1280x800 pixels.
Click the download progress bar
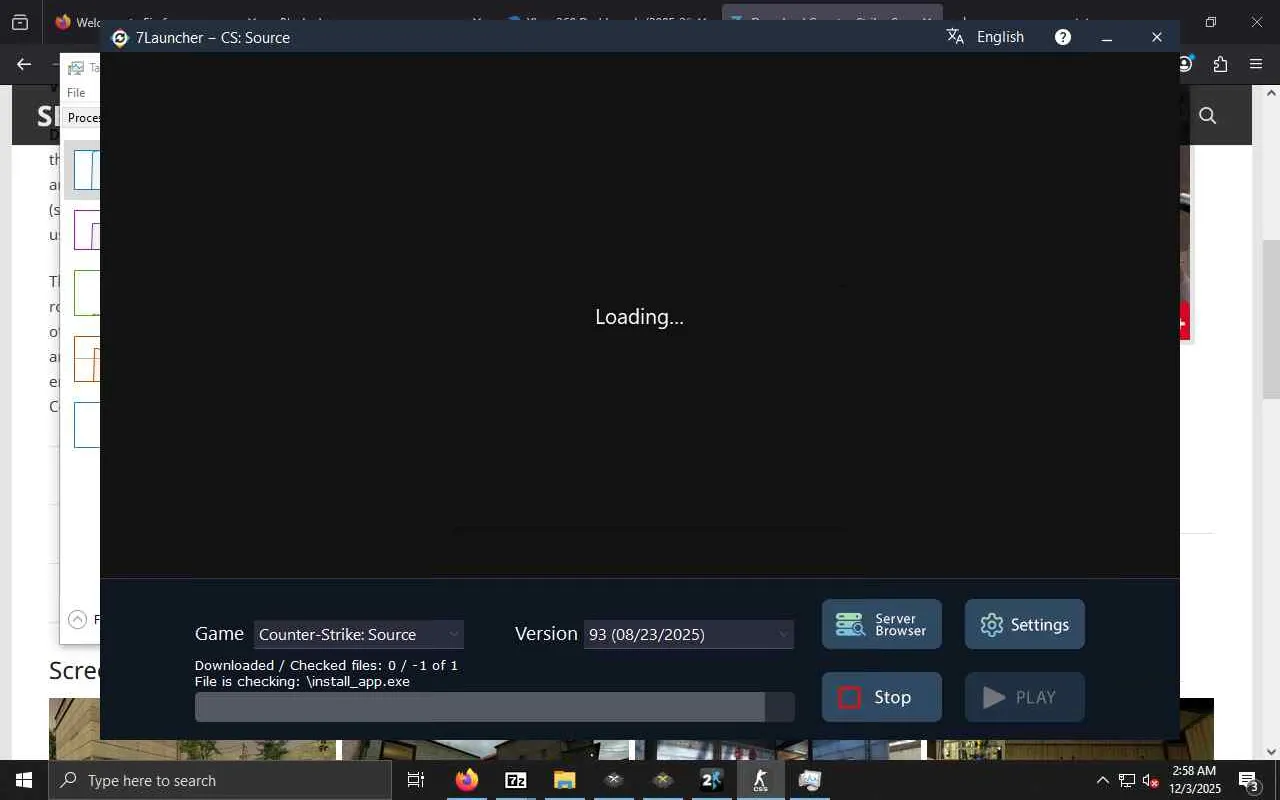(x=495, y=707)
